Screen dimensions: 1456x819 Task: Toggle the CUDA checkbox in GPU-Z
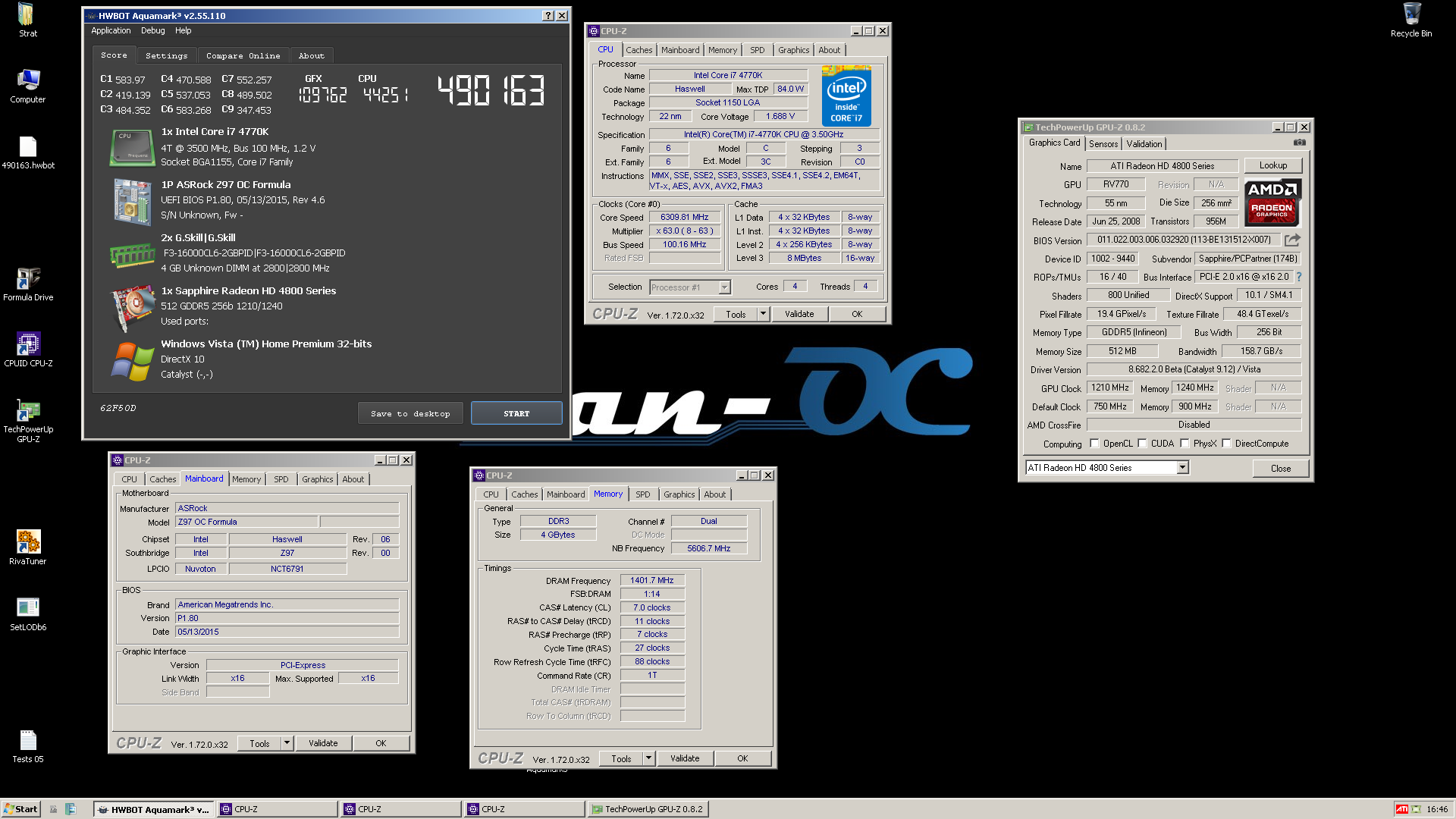pyautogui.click(x=1142, y=444)
